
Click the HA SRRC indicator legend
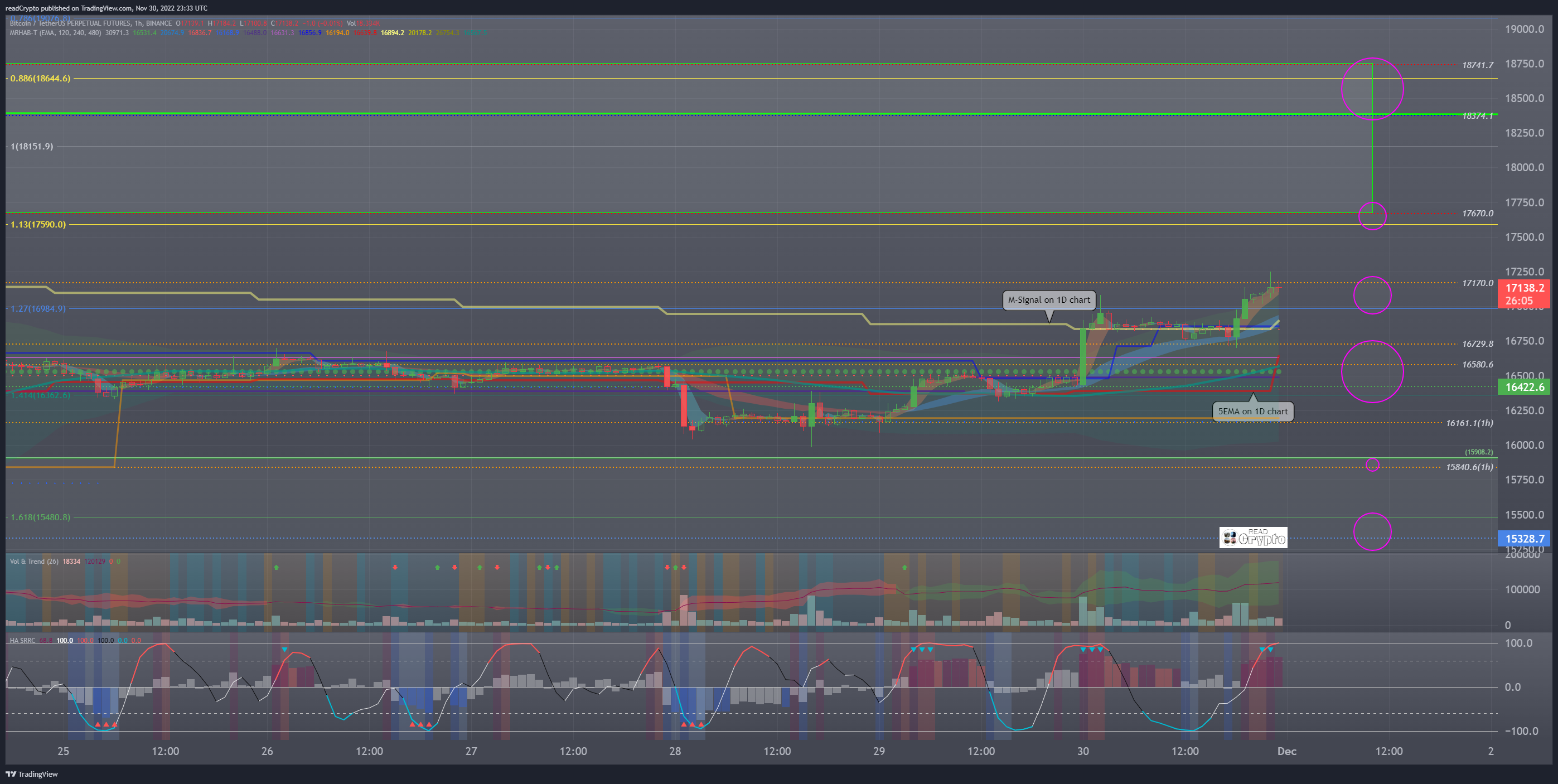pos(22,640)
